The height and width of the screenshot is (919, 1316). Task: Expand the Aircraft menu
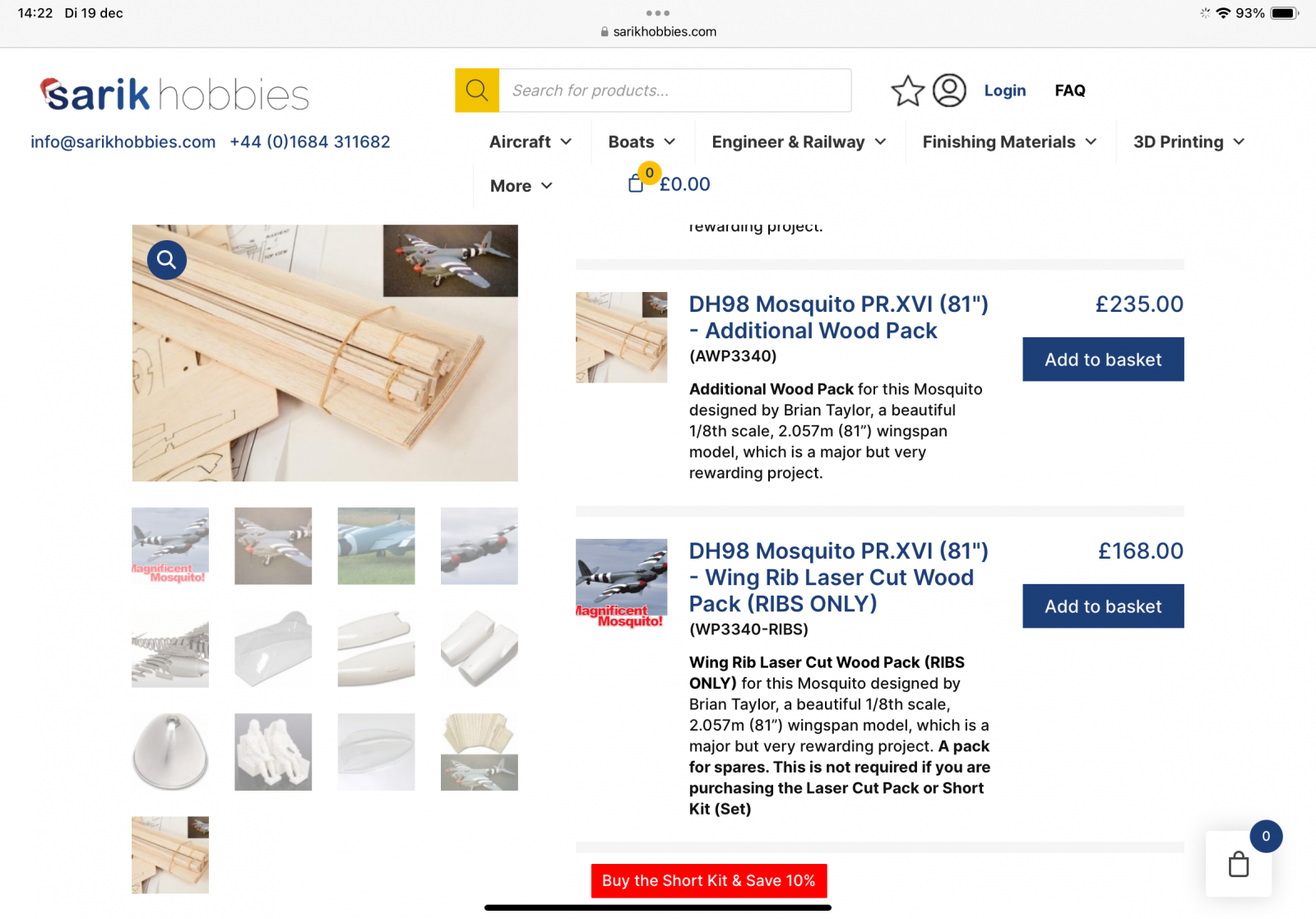[x=531, y=142]
